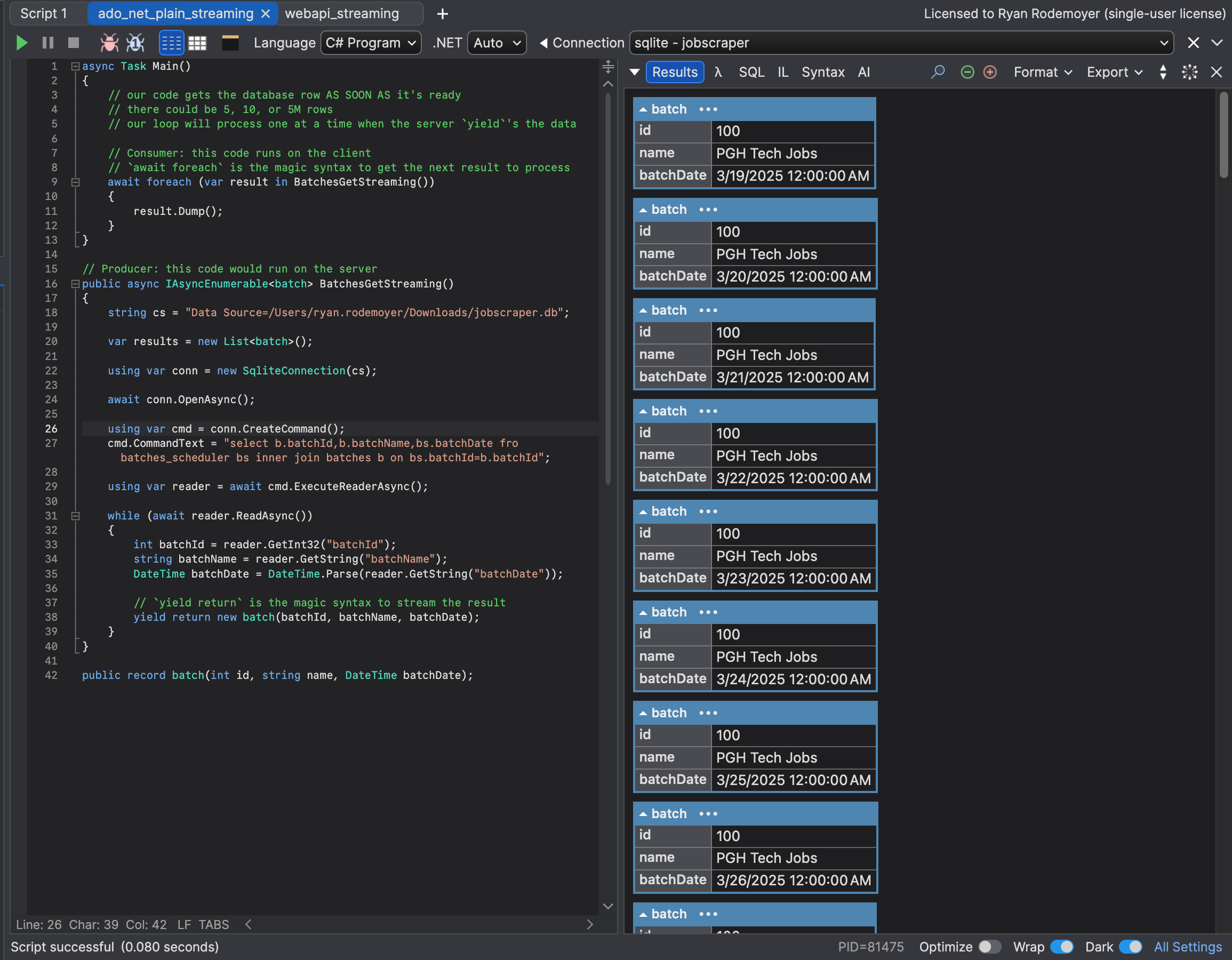Zoom in results with plus icon
Image resolution: width=1232 pixels, height=960 pixels.
click(990, 72)
